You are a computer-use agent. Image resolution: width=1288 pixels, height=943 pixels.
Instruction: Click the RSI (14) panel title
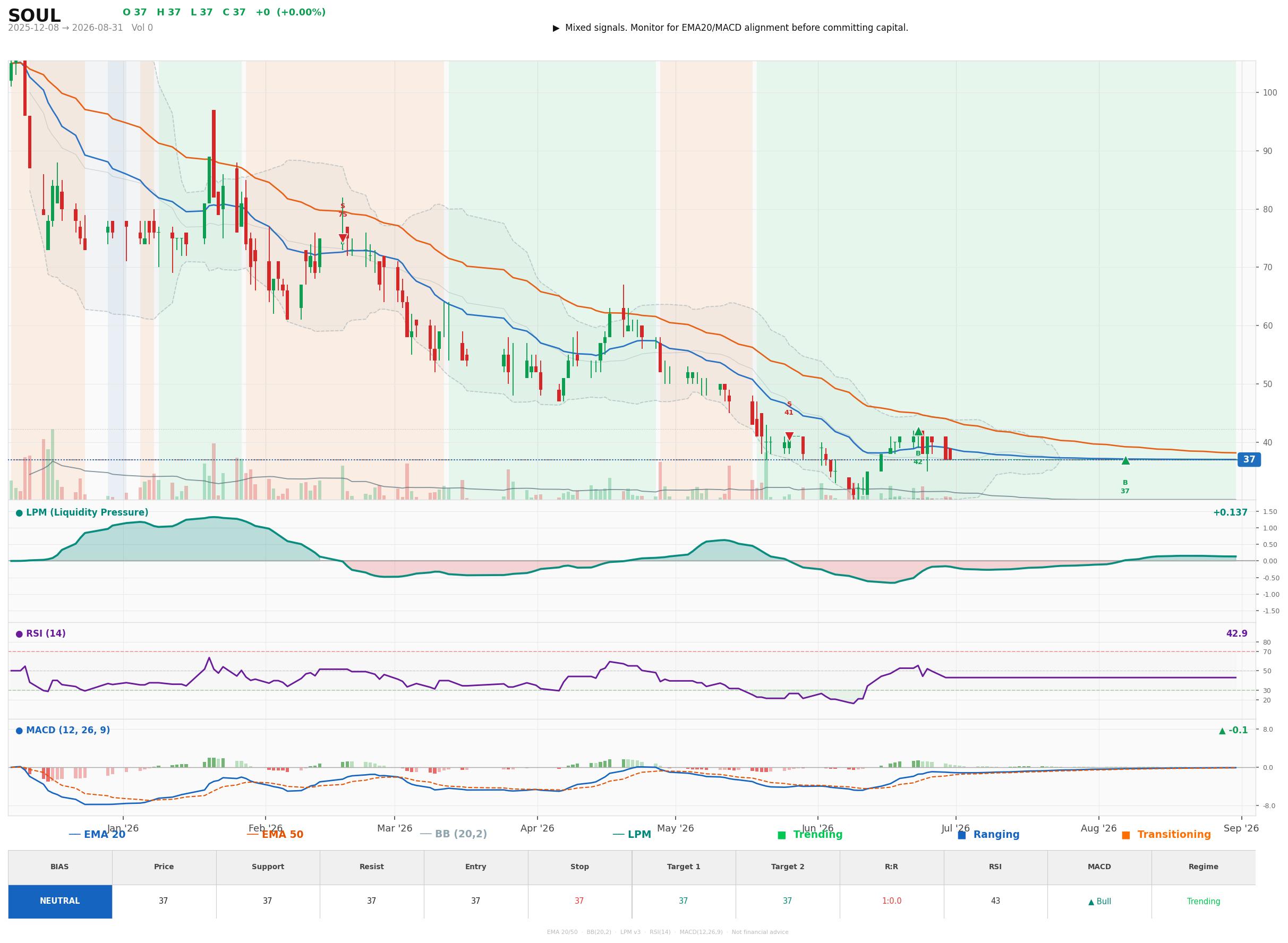pyautogui.click(x=46, y=633)
